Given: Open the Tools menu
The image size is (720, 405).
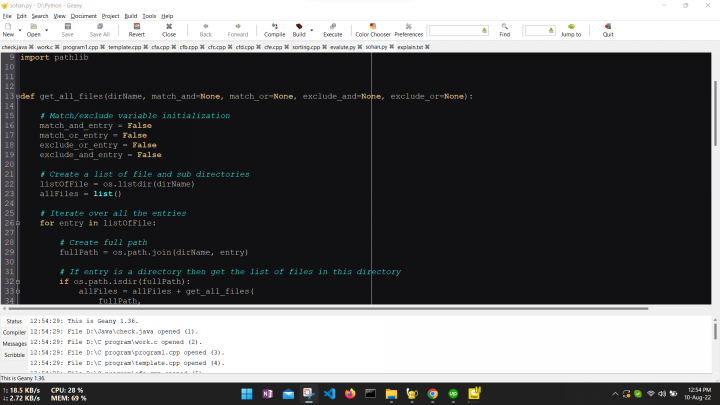Looking at the screenshot, I should coord(149,16).
